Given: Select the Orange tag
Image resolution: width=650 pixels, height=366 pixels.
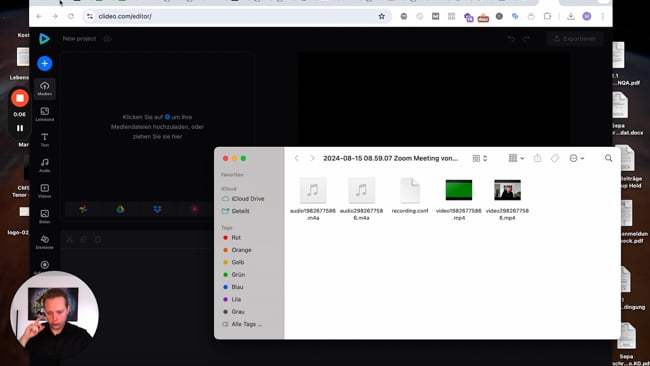Looking at the screenshot, I should [237, 250].
